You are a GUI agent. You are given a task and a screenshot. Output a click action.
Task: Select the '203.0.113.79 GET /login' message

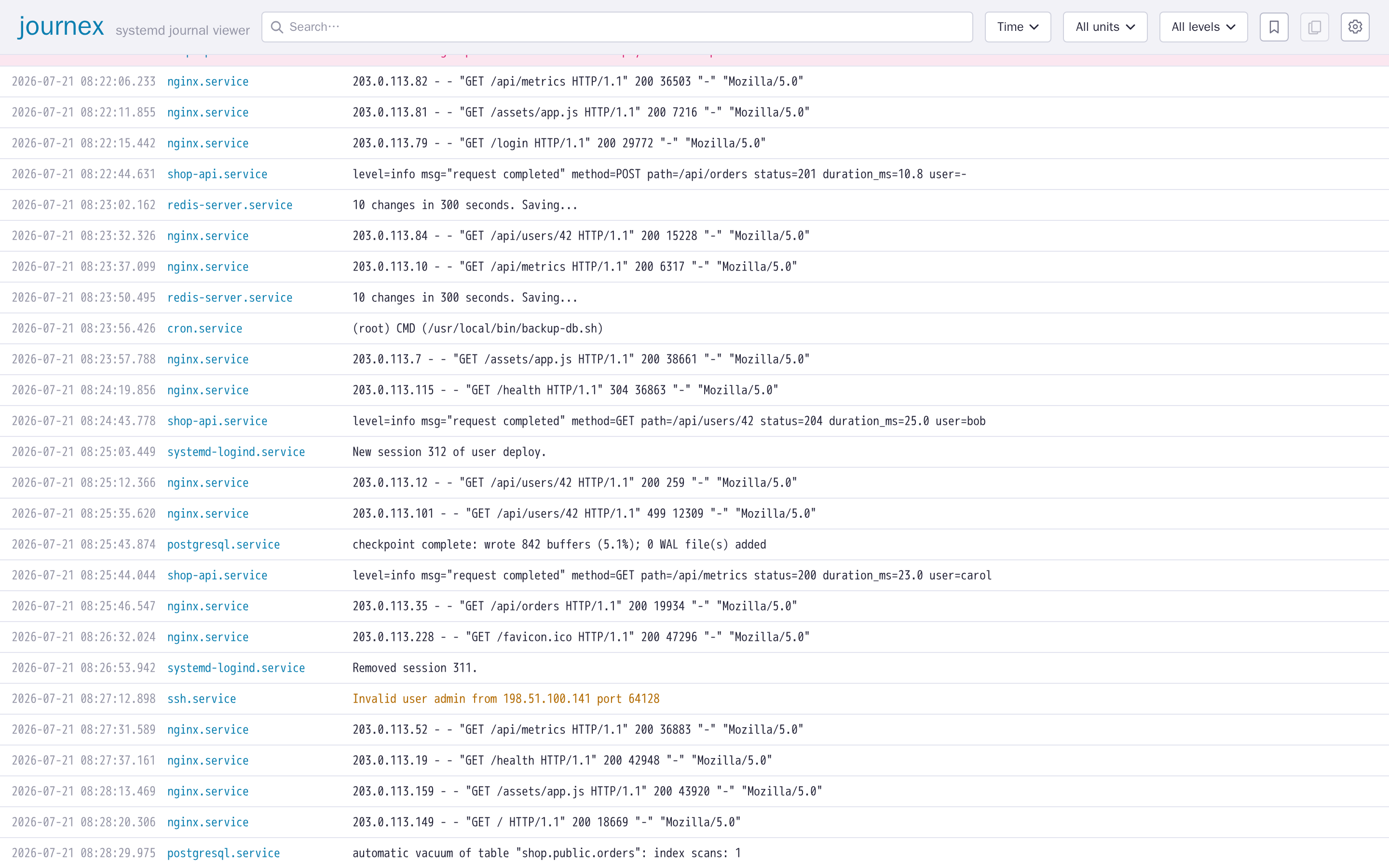[559, 143]
